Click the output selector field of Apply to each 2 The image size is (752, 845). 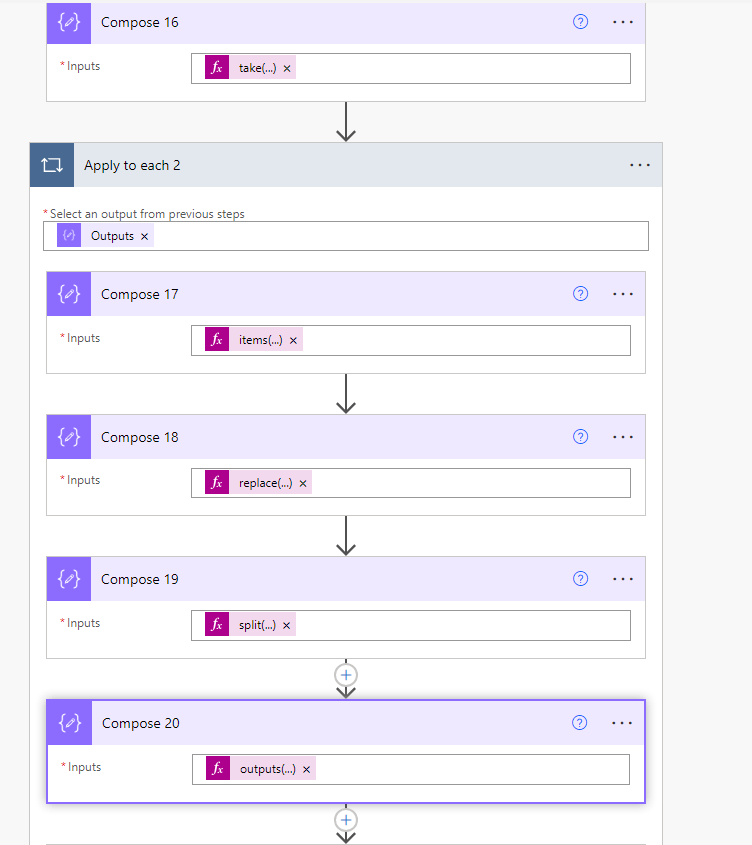pos(400,235)
